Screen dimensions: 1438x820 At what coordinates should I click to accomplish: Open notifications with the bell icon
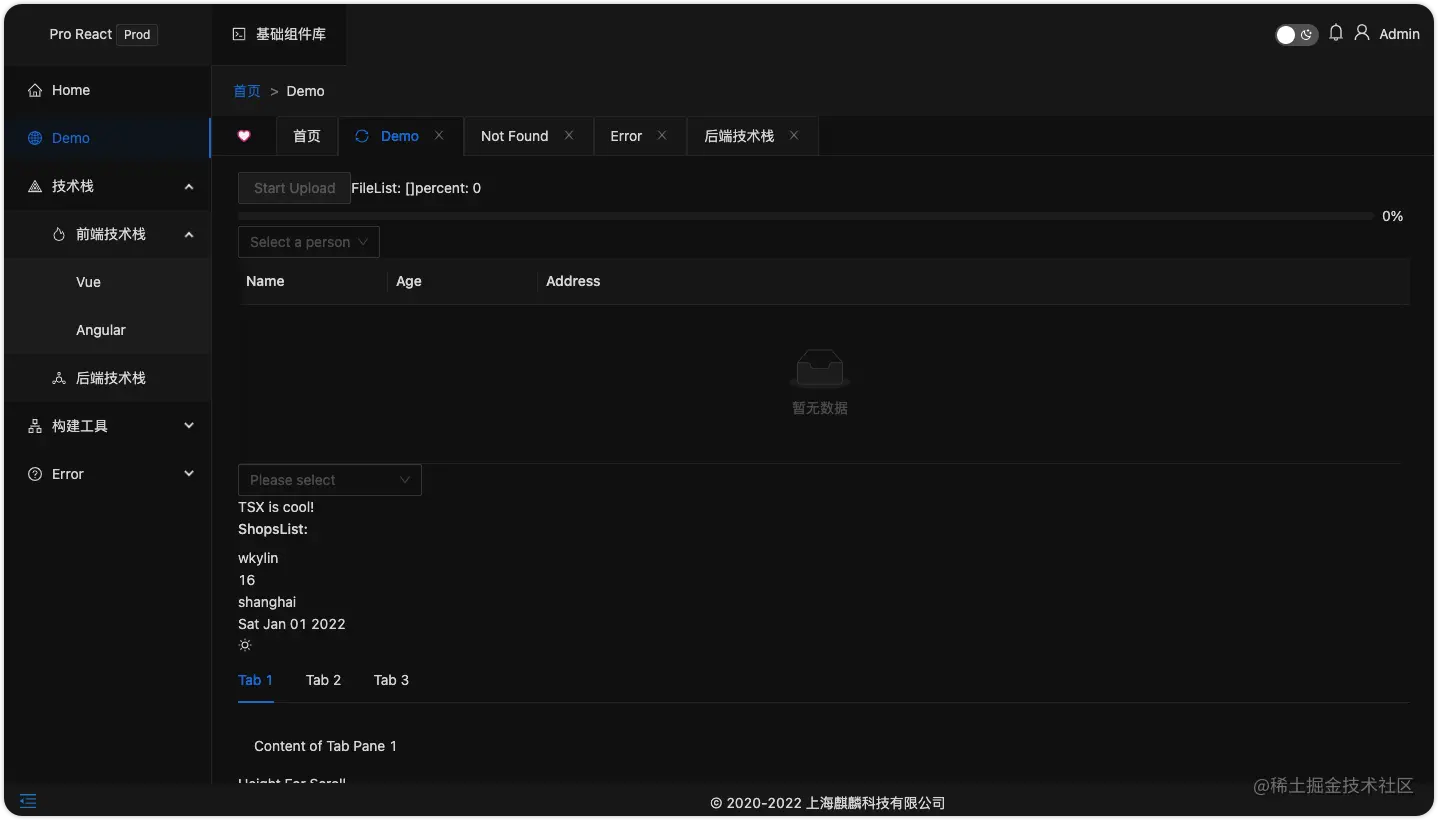1336,33
